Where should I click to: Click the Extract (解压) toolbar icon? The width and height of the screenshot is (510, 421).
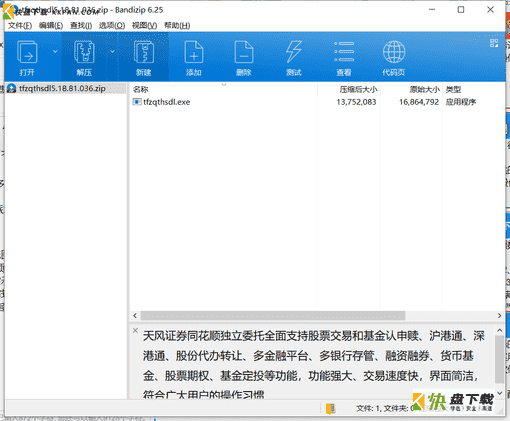[x=84, y=52]
